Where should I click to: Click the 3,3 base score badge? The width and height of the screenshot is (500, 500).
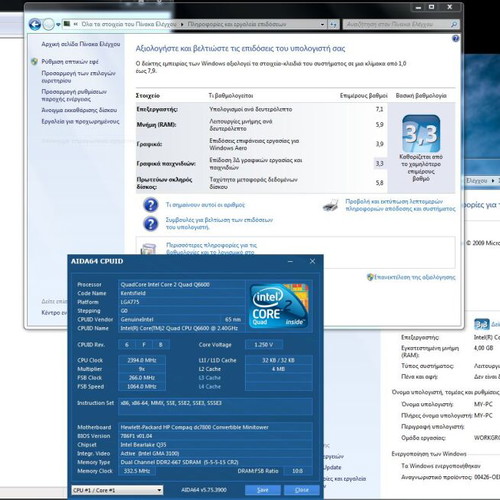tap(421, 133)
